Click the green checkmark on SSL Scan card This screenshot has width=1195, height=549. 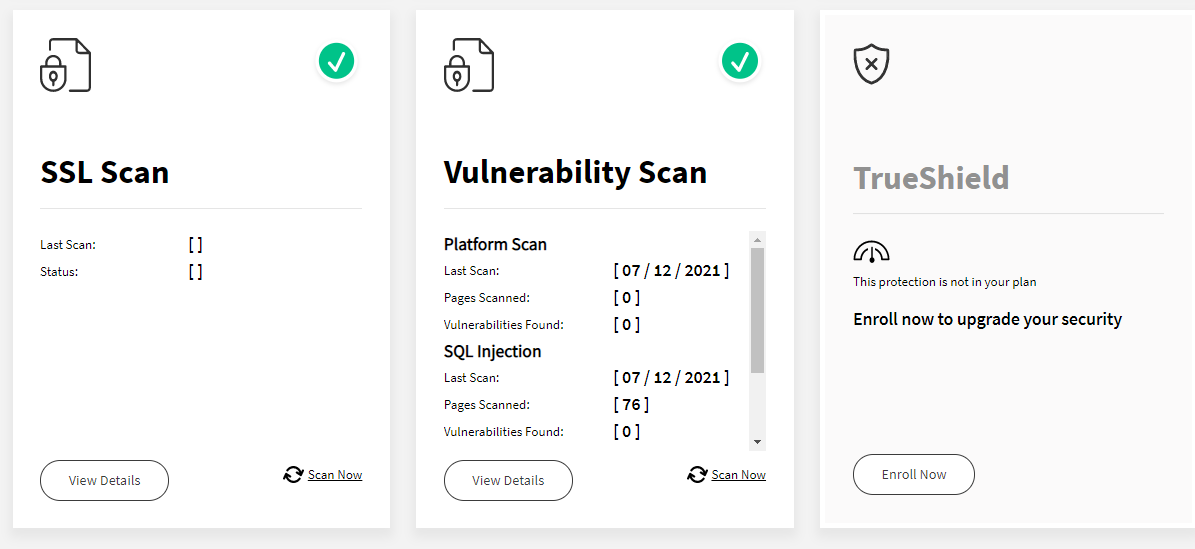(x=336, y=61)
